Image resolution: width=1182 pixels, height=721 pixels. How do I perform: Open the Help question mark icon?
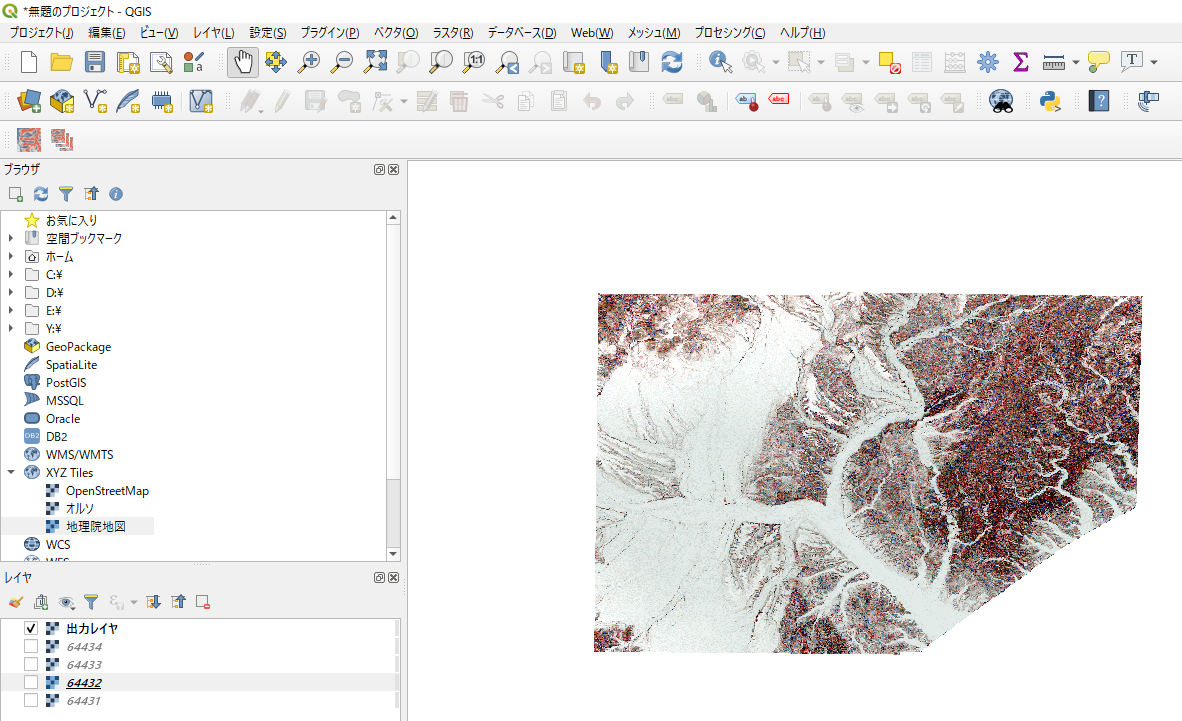(x=1099, y=101)
